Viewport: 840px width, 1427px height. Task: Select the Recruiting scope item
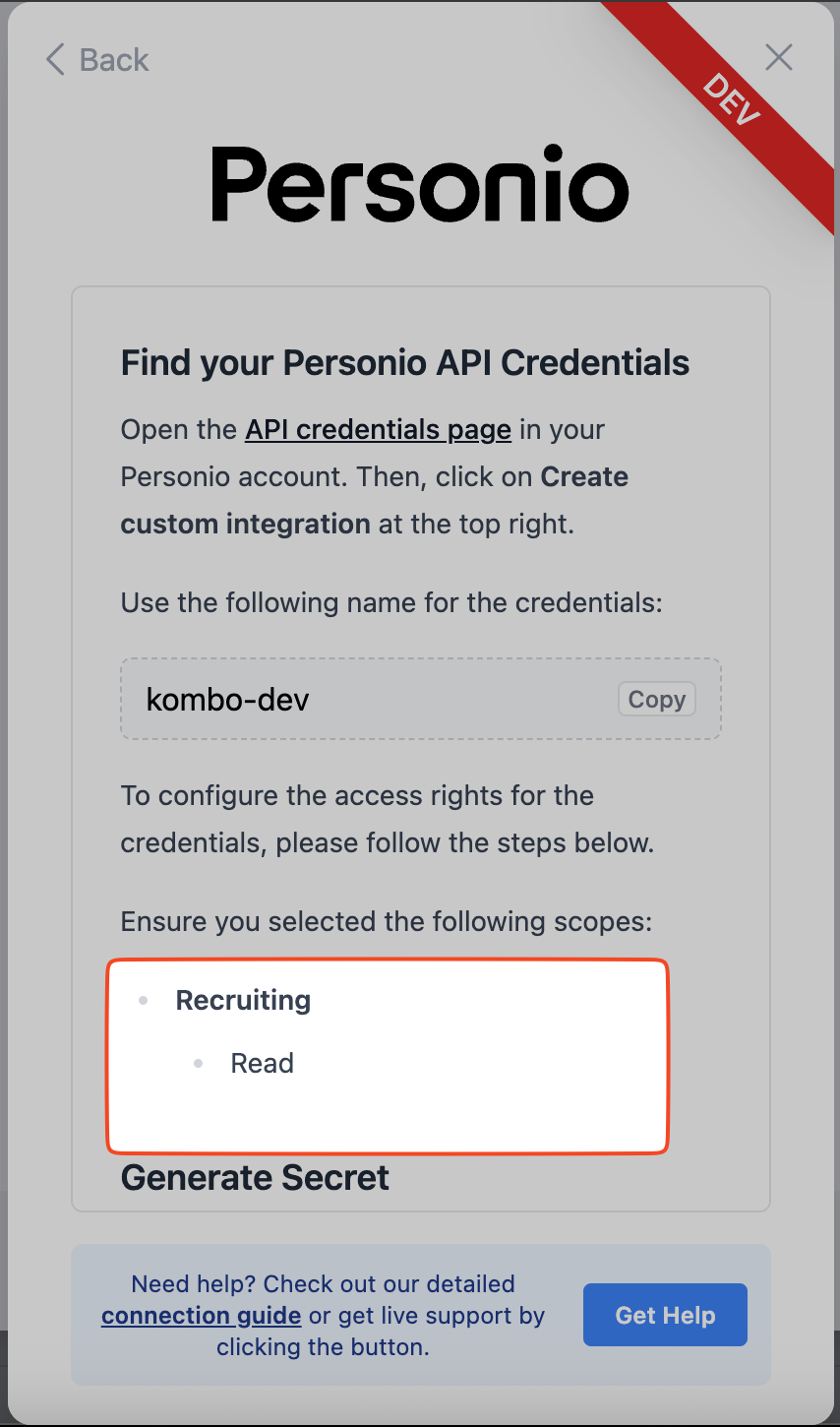pyautogui.click(x=243, y=1000)
